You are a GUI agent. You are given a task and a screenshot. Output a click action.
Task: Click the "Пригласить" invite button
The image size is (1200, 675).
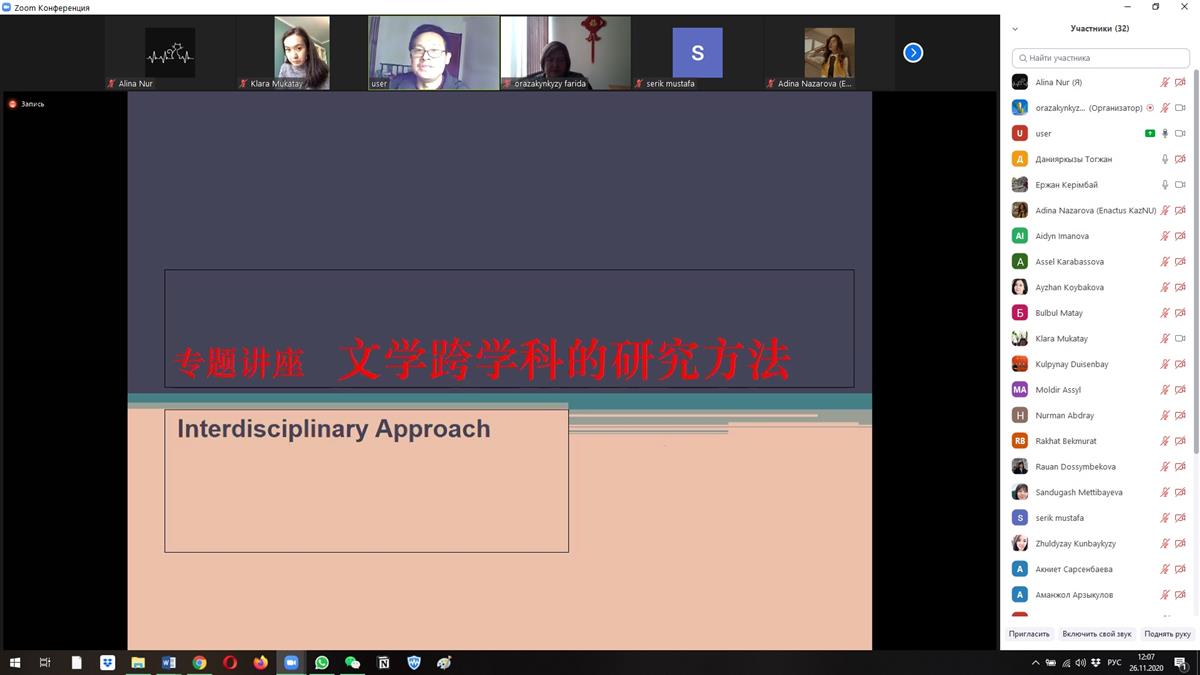[x=1029, y=634]
